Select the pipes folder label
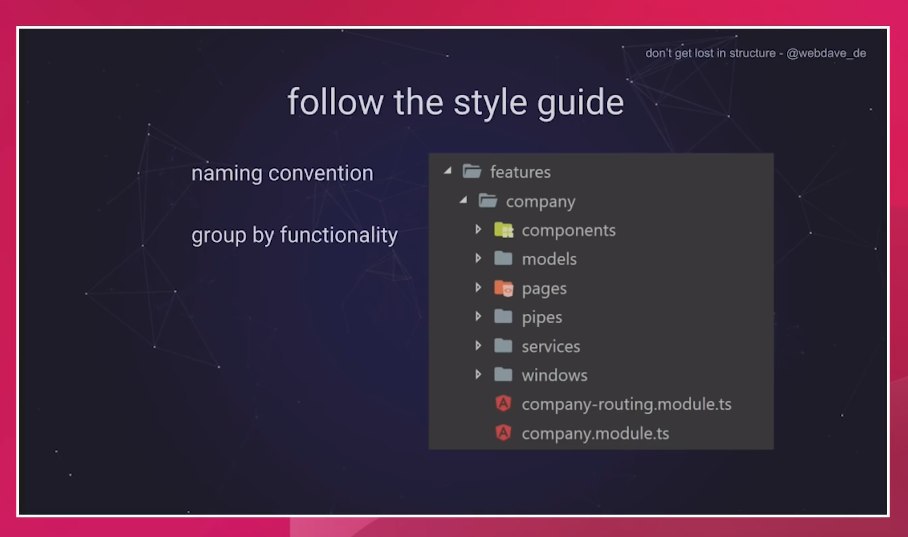908x537 pixels. (542, 317)
